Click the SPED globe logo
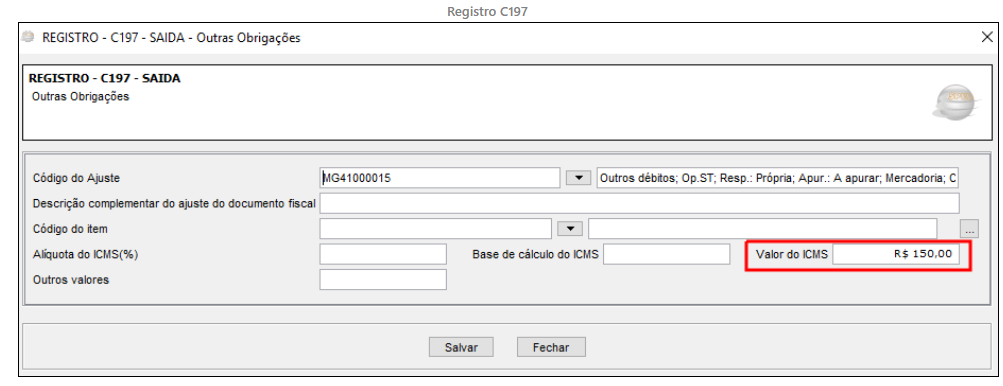Viewport: 1003px width, 386px height. [x=954, y=102]
